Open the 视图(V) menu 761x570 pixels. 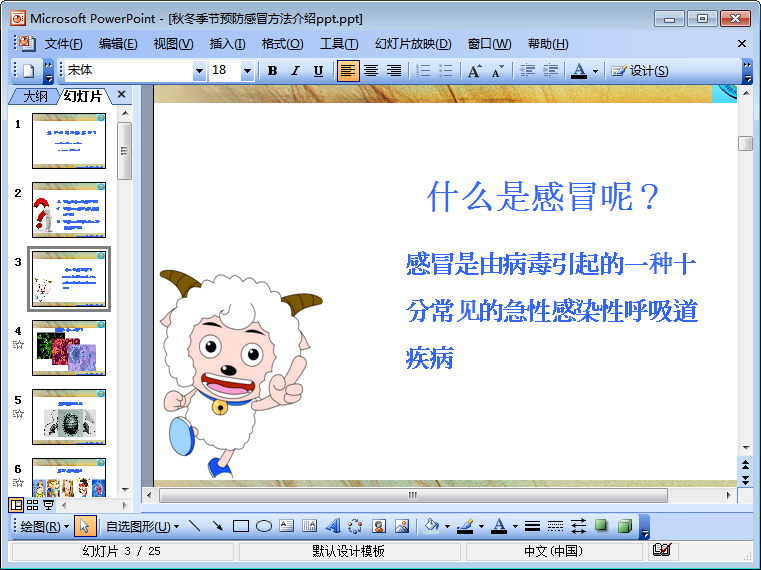[173, 44]
